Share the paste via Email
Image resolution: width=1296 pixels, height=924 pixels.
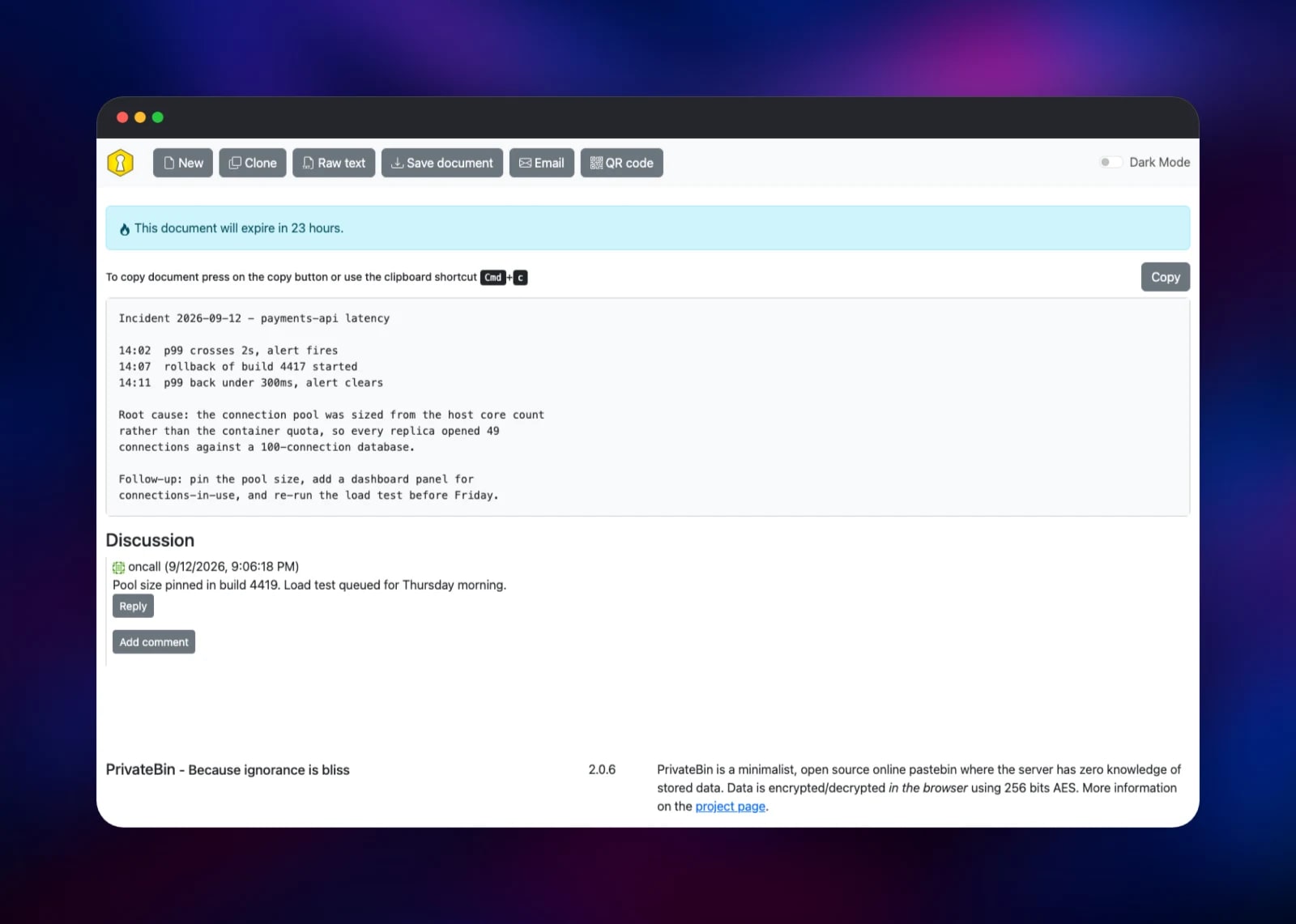pos(542,163)
